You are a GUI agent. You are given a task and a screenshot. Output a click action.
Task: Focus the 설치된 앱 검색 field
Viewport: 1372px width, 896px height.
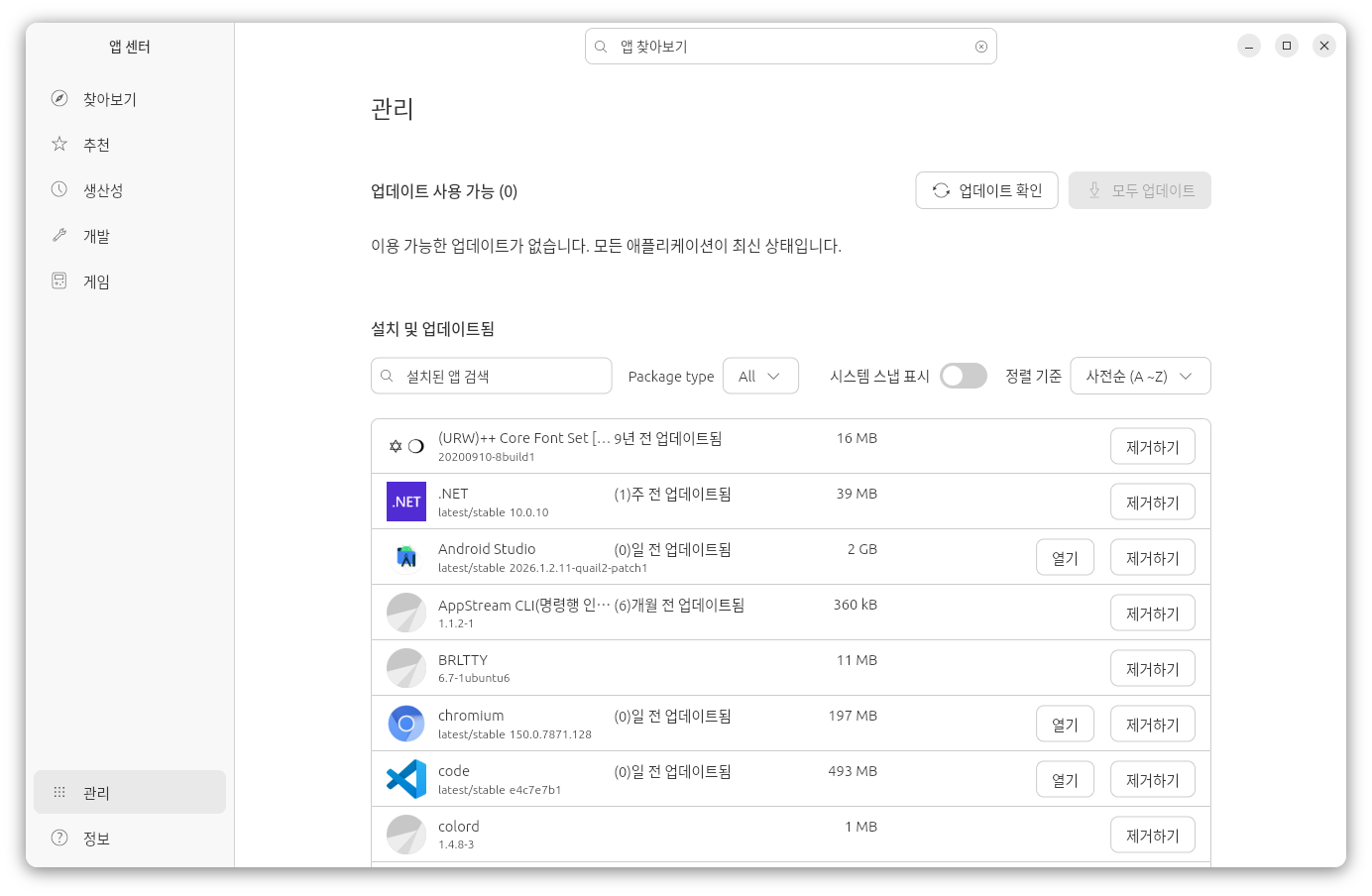point(492,376)
